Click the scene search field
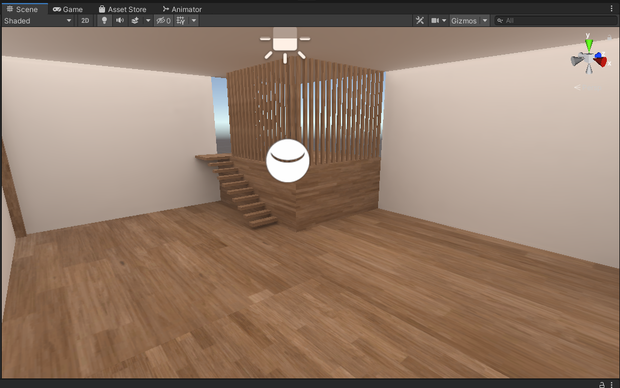Viewport: 620px width, 388px height. pos(556,21)
